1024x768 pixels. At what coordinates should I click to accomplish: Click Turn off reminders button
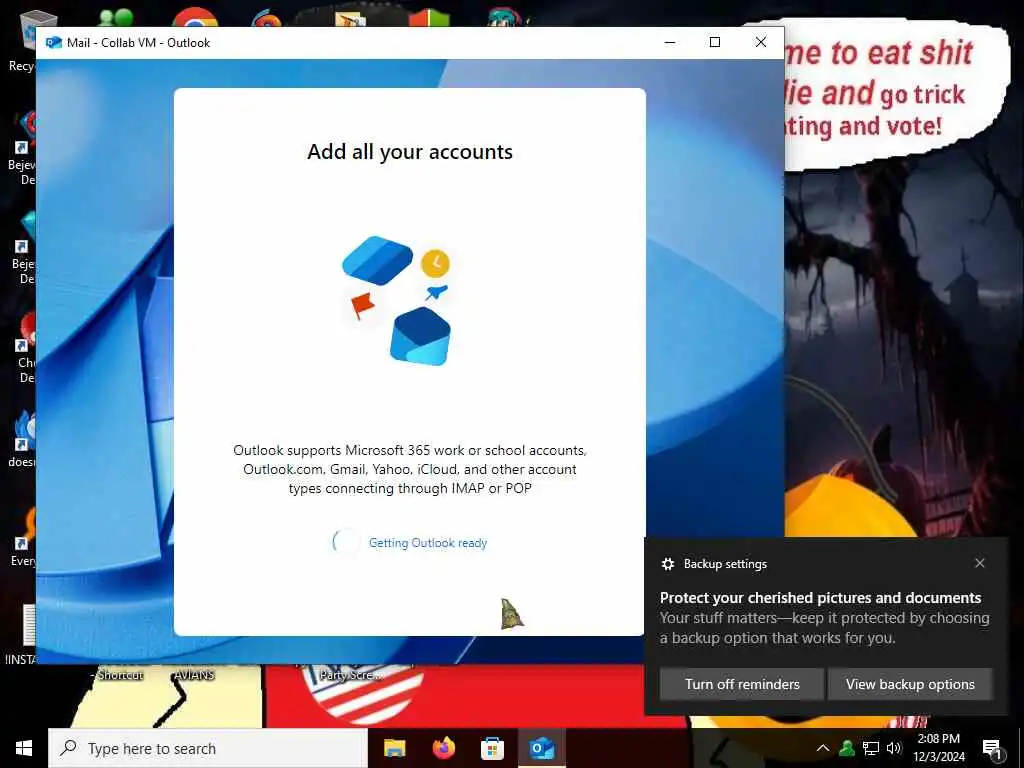coord(742,684)
